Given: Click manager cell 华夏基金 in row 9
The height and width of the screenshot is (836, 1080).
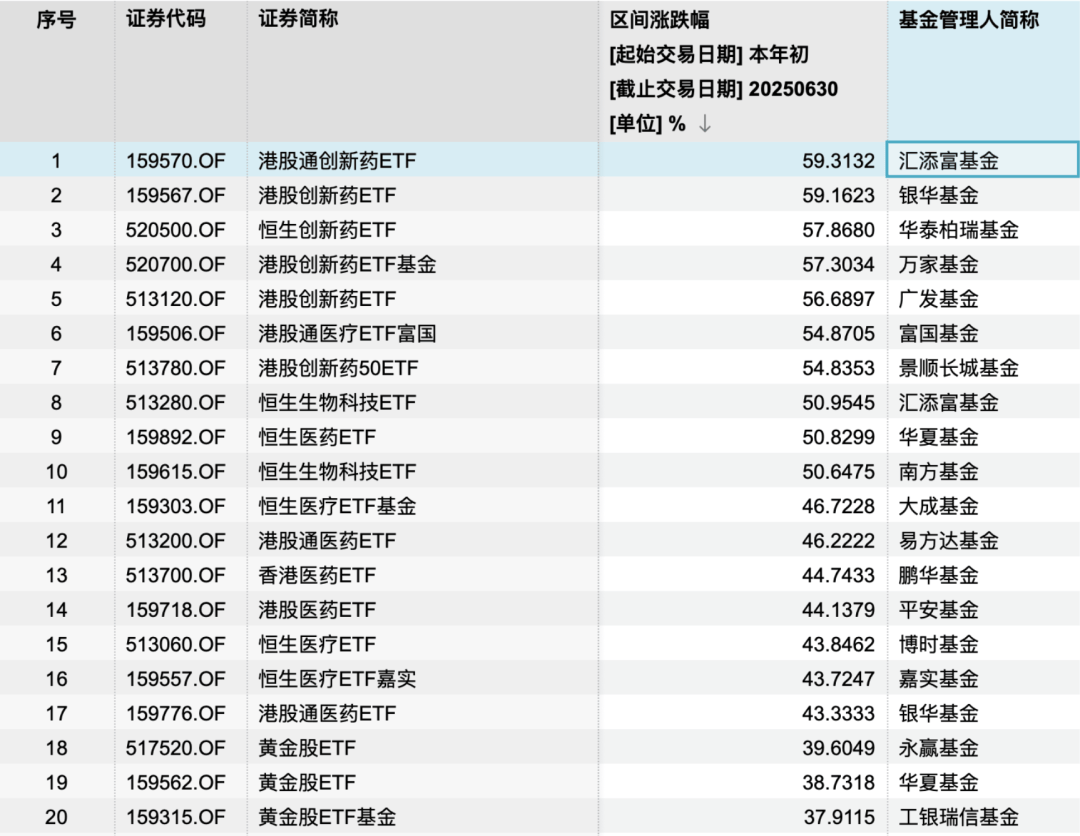Looking at the screenshot, I should click(939, 437).
